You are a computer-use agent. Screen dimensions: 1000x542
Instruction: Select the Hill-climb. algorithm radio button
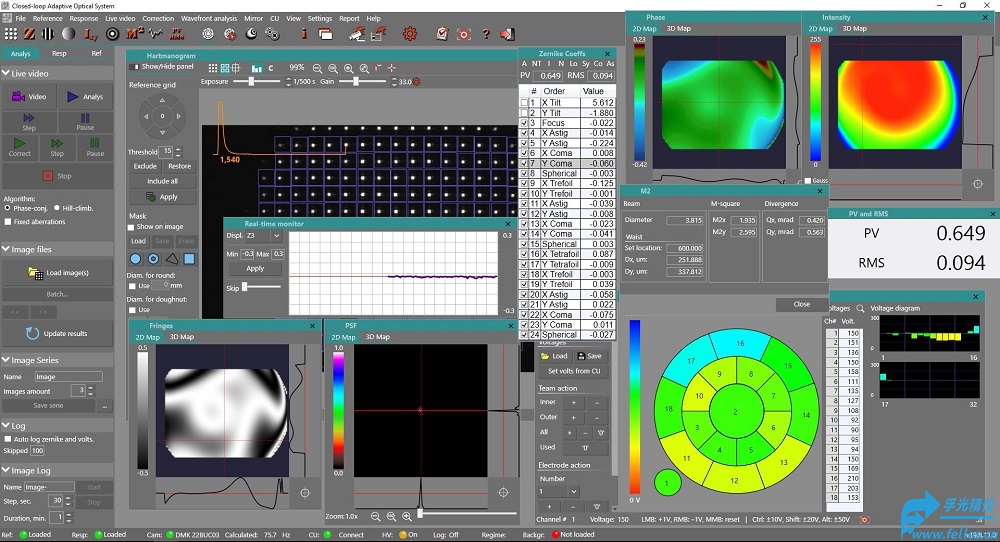pyautogui.click(x=55, y=208)
